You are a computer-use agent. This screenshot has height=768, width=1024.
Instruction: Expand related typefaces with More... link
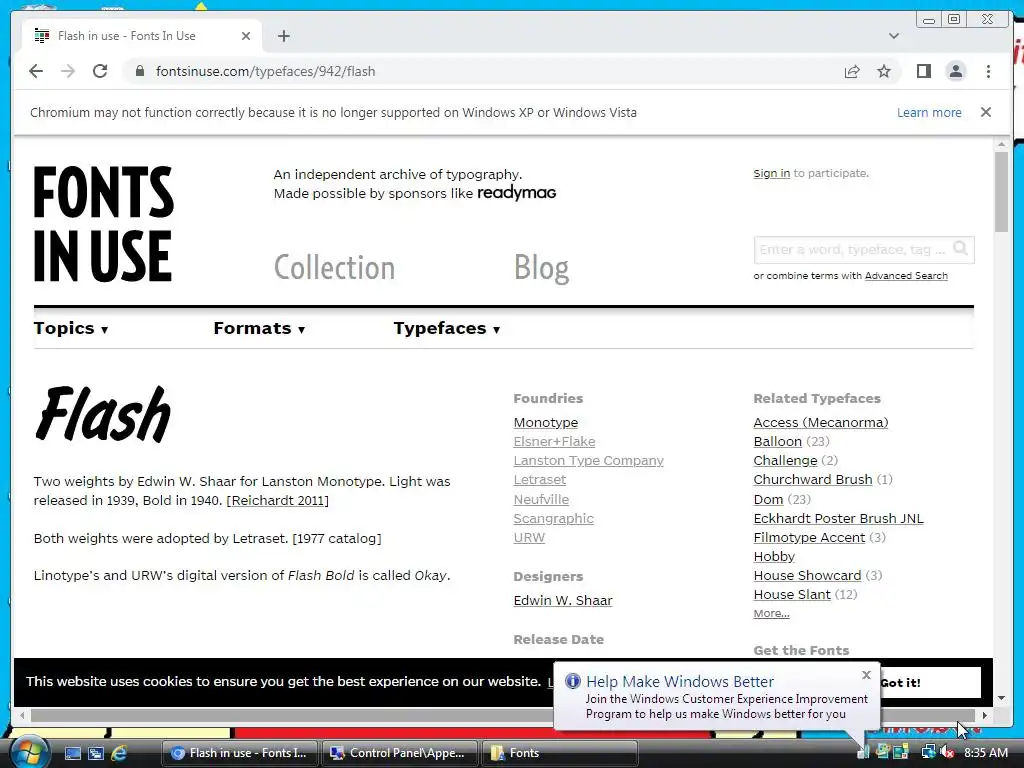point(771,613)
